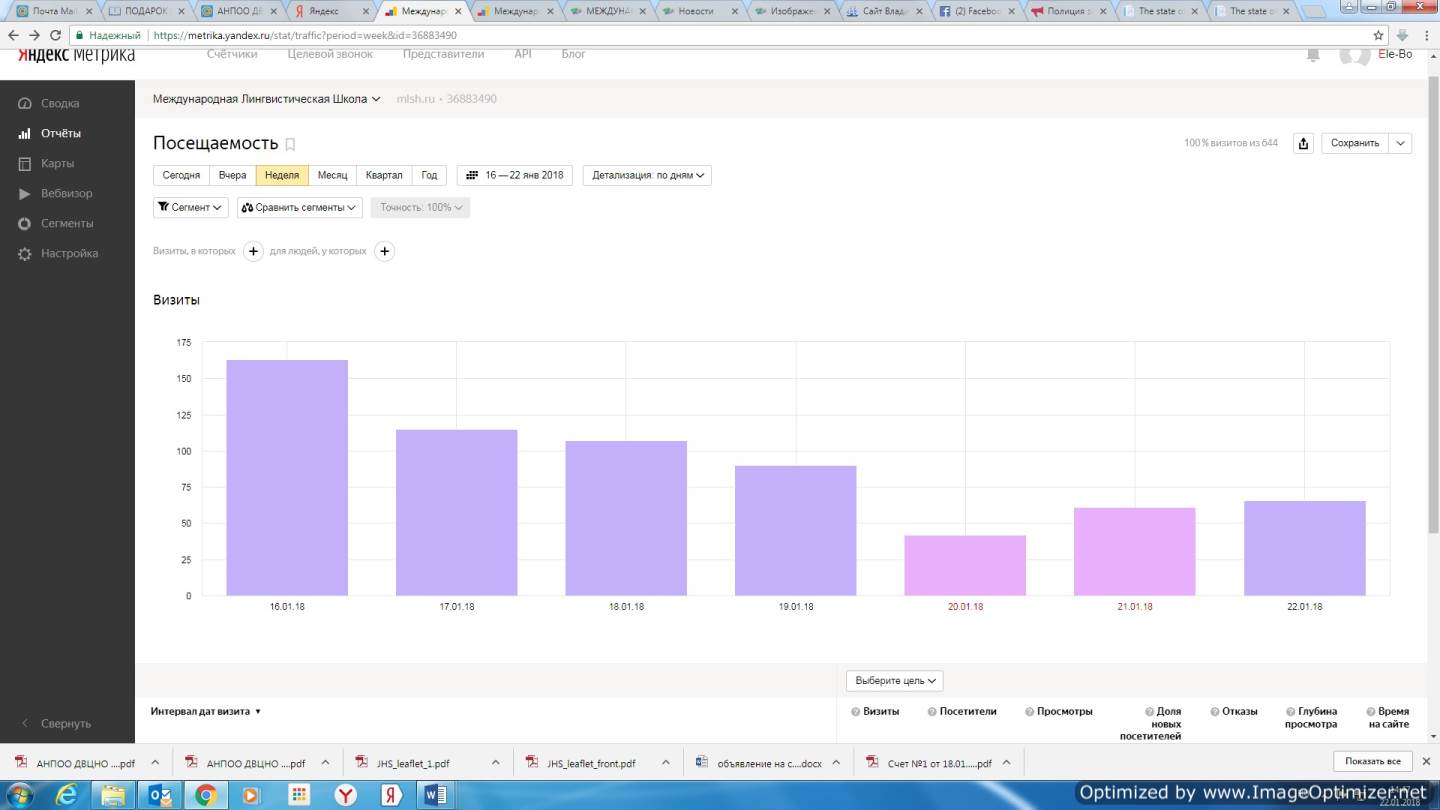Select the Отказы metric radio button
Screen dimensions: 1440x810
pyautogui.click(x=1214, y=712)
